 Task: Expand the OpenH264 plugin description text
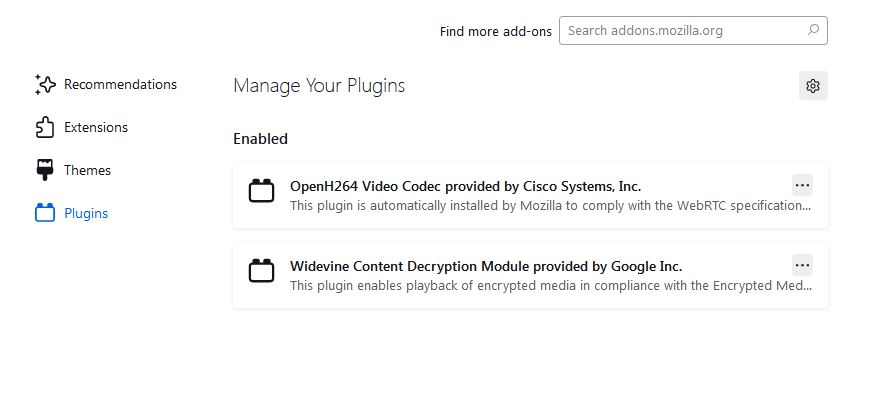[550, 206]
